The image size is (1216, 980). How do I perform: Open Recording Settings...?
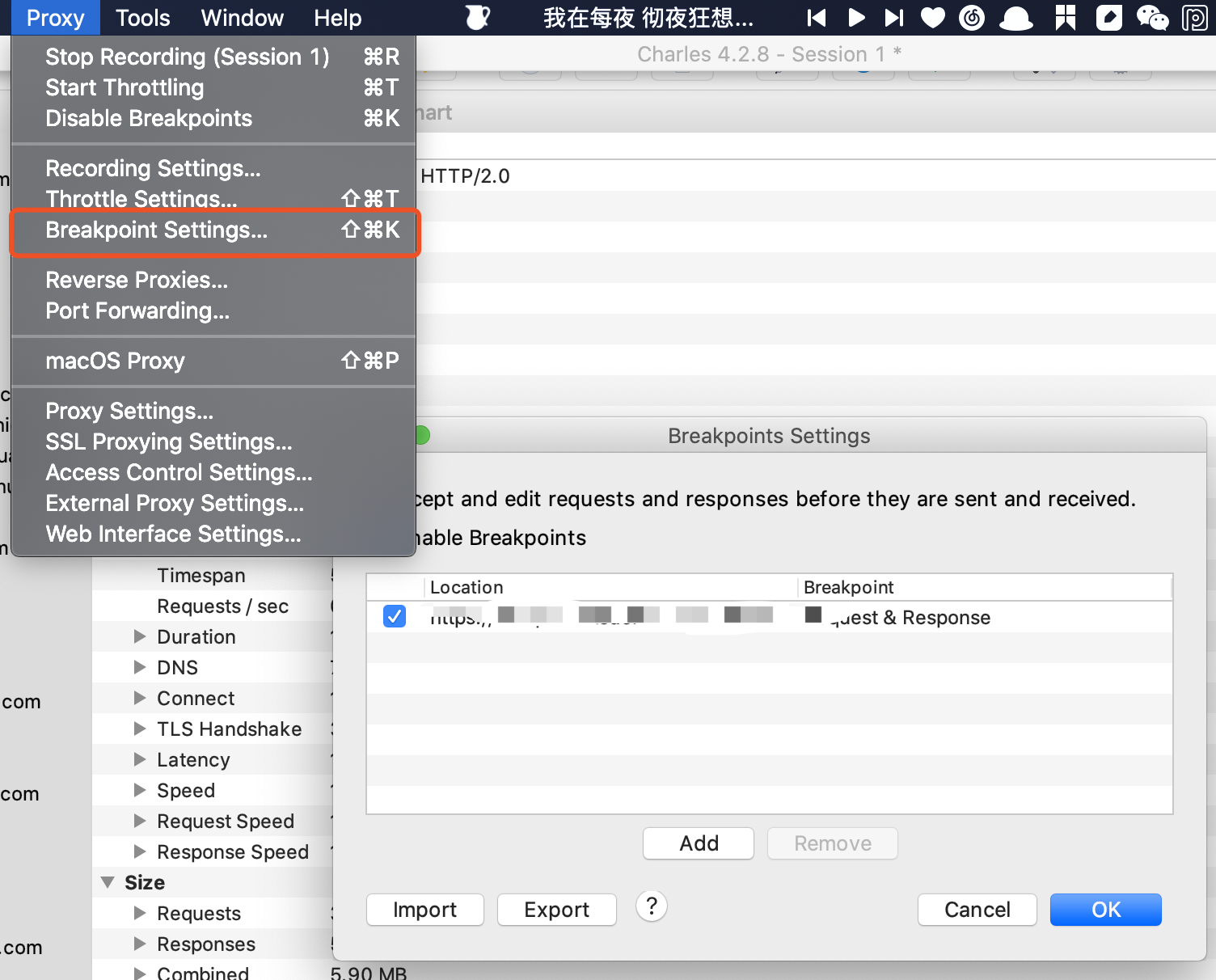(x=213, y=168)
